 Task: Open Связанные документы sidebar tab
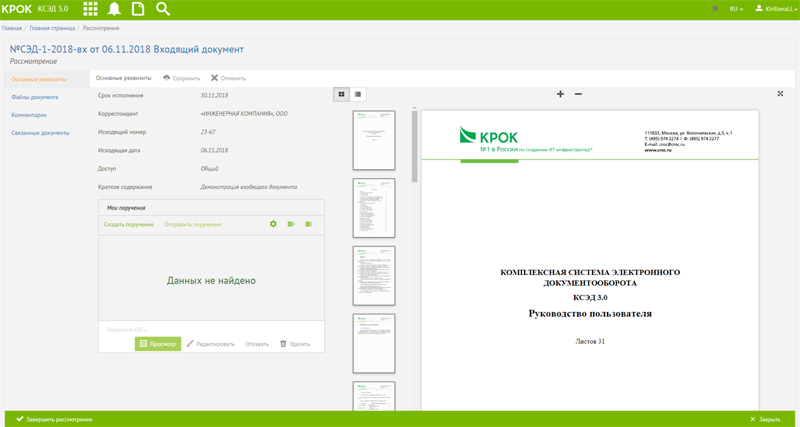(40, 133)
